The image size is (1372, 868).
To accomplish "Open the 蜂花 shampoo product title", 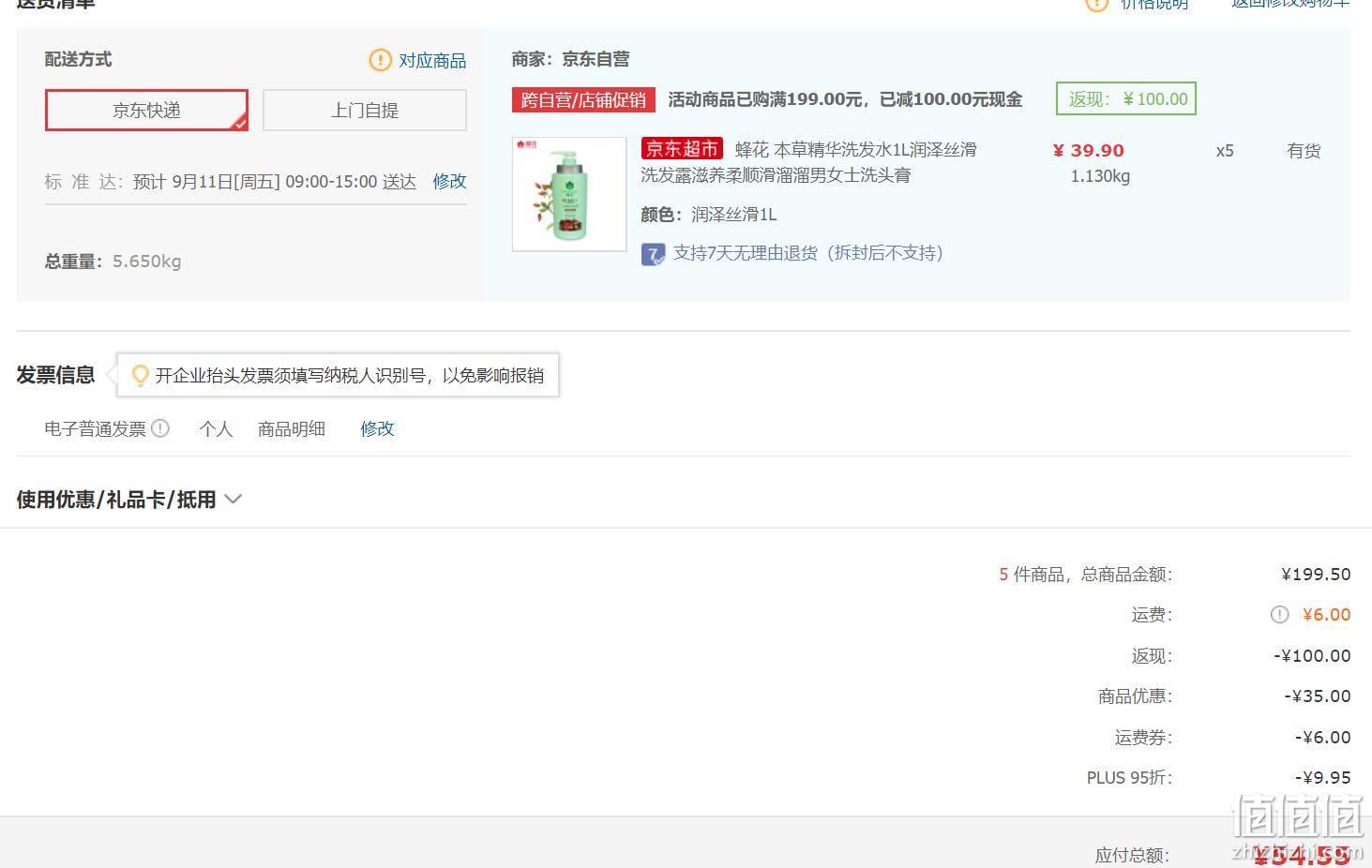I will (x=809, y=162).
